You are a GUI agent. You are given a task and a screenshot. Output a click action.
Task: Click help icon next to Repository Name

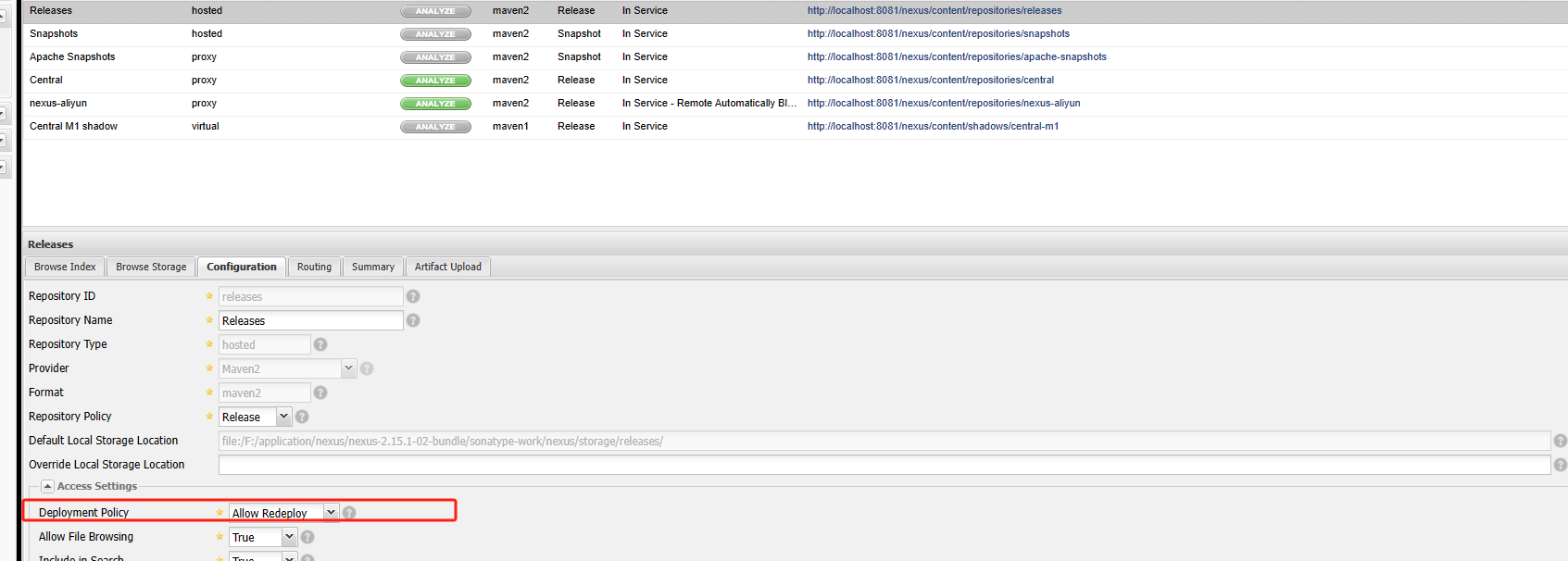413,320
